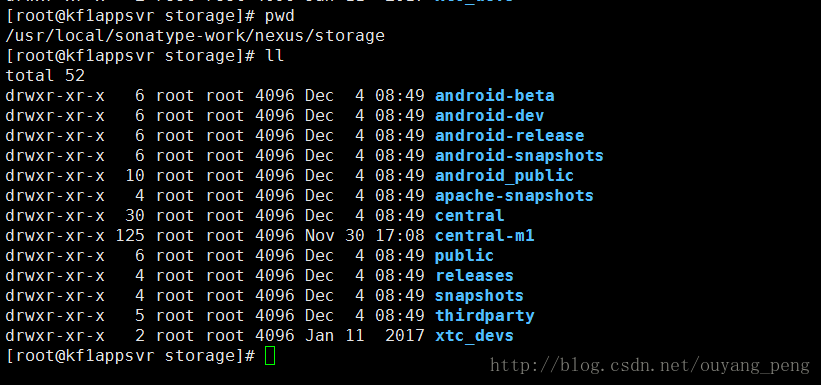Image resolution: width=821 pixels, height=385 pixels.
Task: Select the central-m1 folder entry
Action: tap(484, 236)
